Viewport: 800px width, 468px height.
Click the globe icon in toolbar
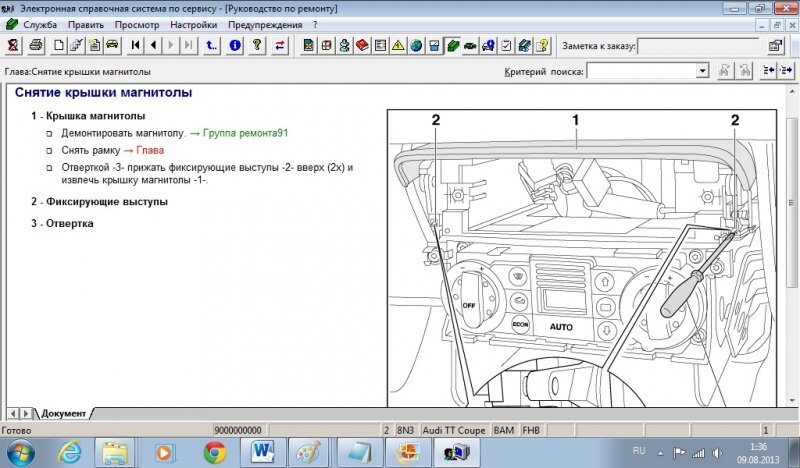point(416,45)
